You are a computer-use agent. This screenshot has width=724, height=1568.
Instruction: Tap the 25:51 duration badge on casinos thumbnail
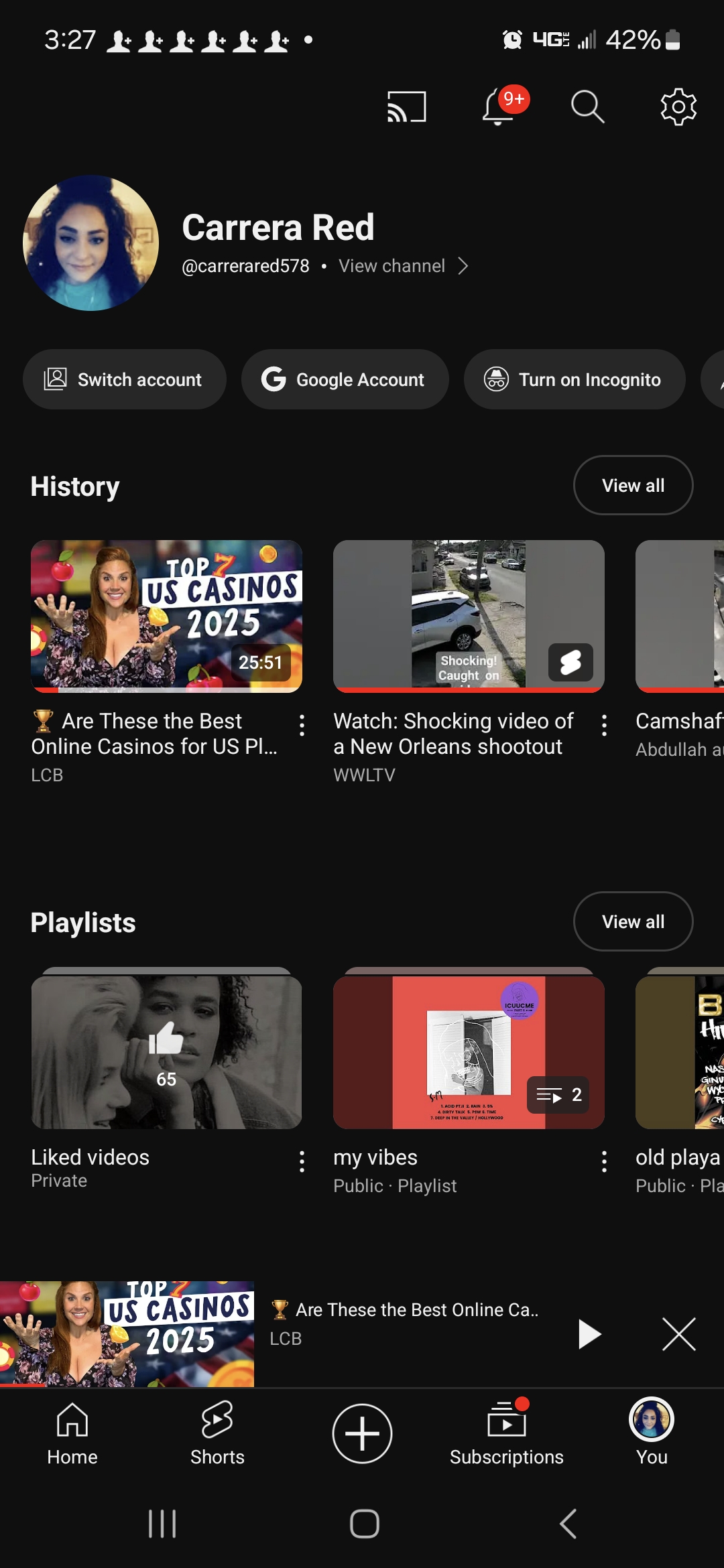(x=261, y=662)
